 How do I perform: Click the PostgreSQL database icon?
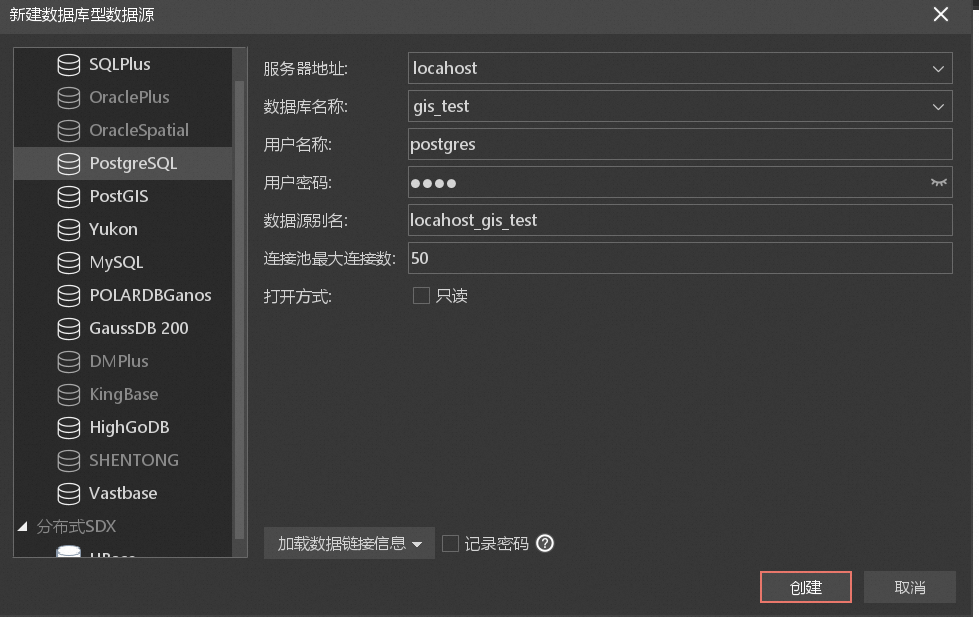click(x=69, y=164)
